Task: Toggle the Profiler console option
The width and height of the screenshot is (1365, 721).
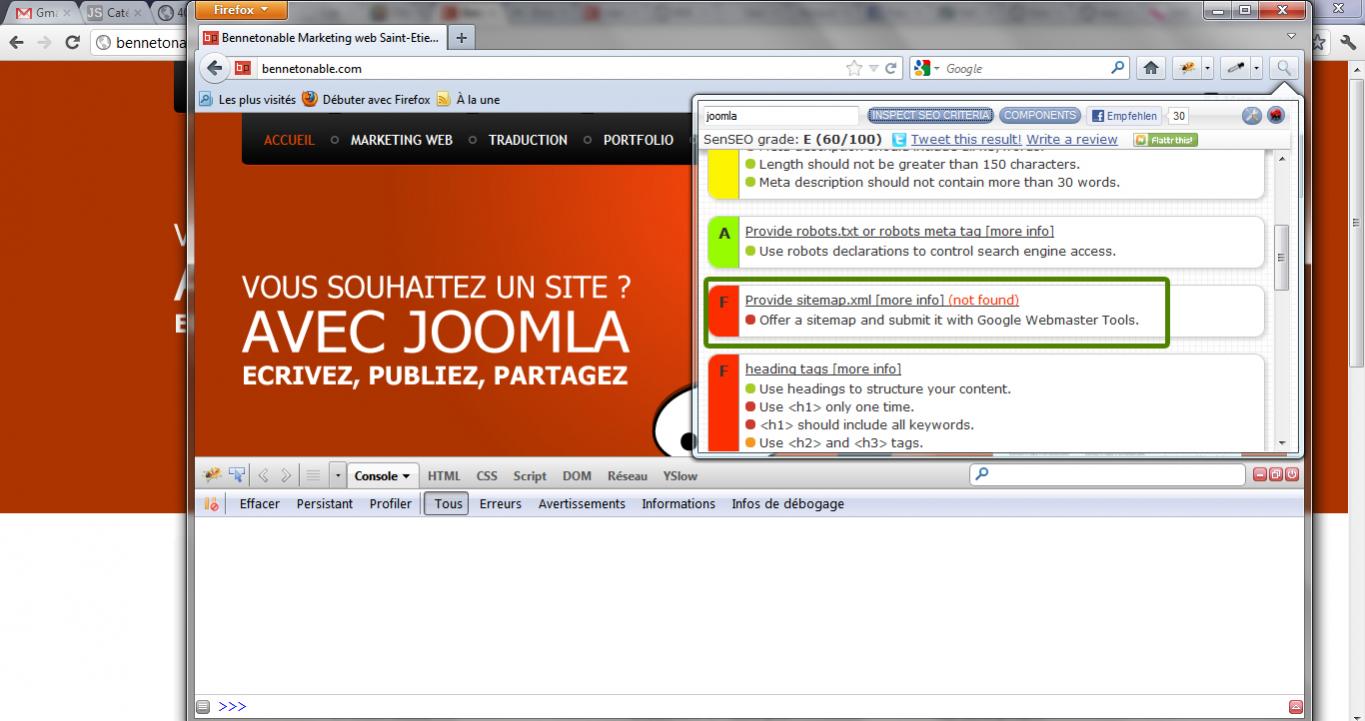Action: click(x=390, y=504)
